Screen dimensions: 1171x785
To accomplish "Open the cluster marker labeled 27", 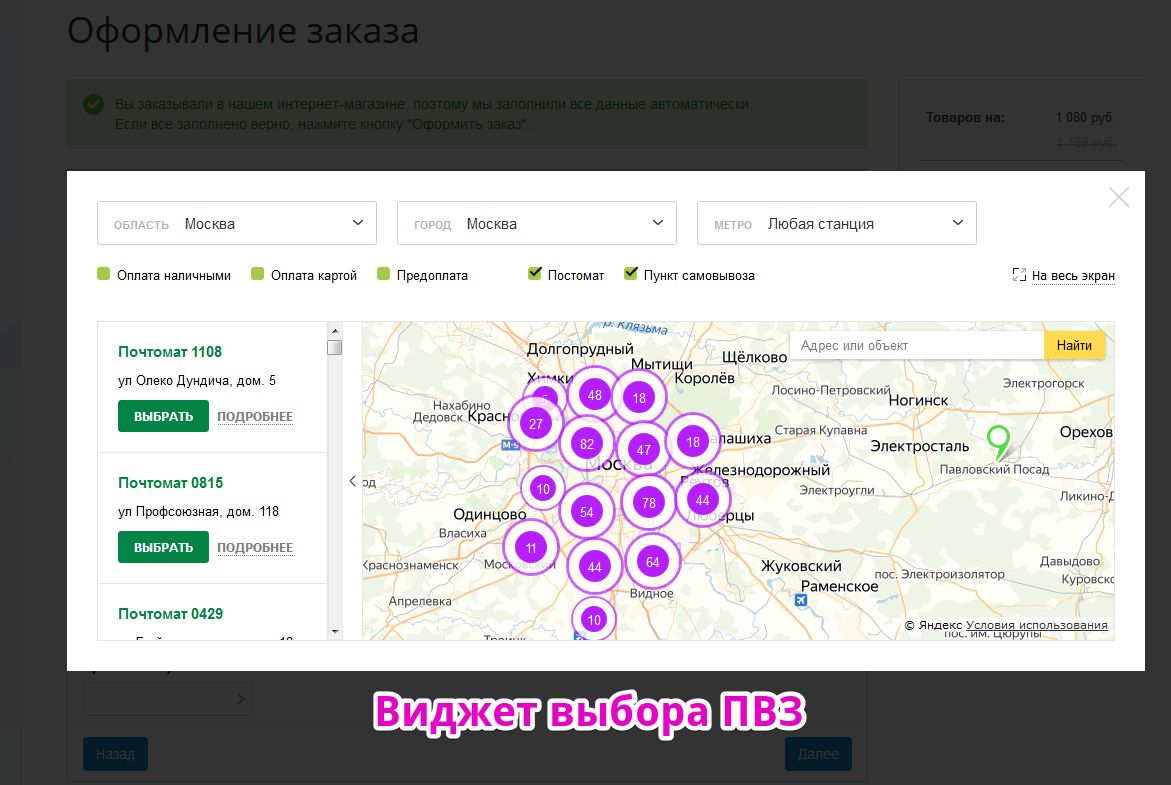I will pos(536,424).
